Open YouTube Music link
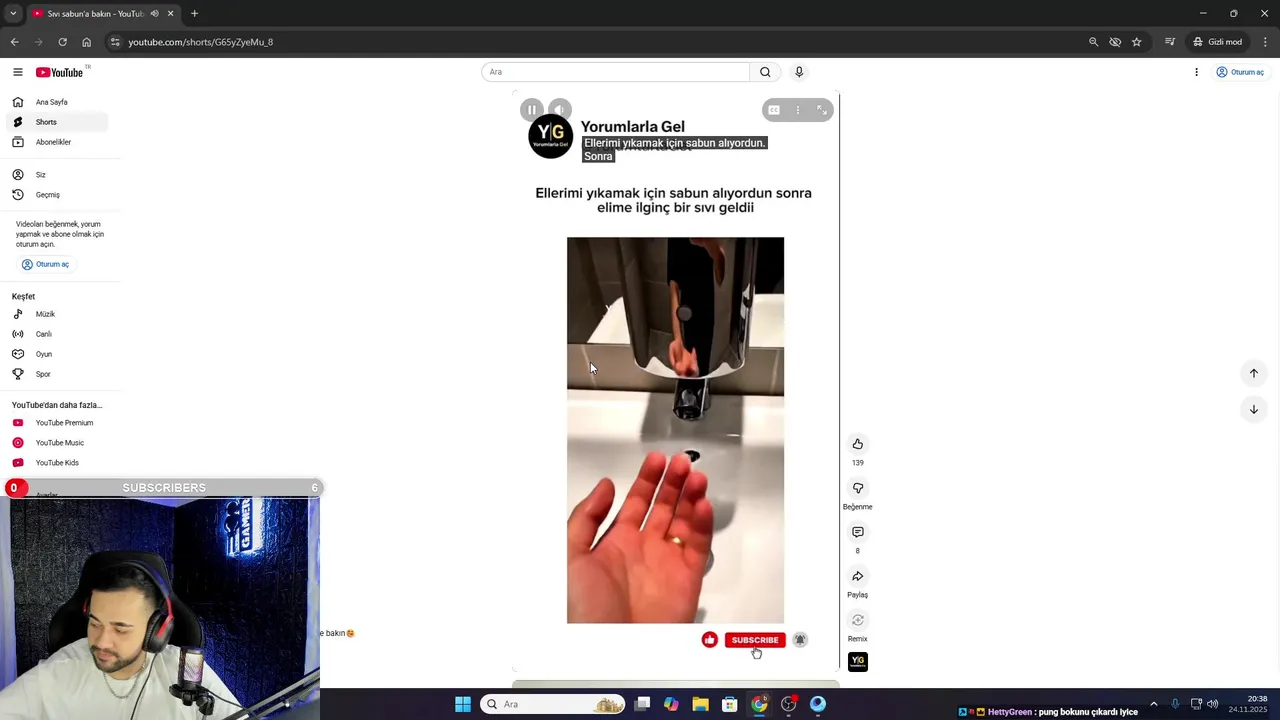1280x720 pixels. [55, 443]
